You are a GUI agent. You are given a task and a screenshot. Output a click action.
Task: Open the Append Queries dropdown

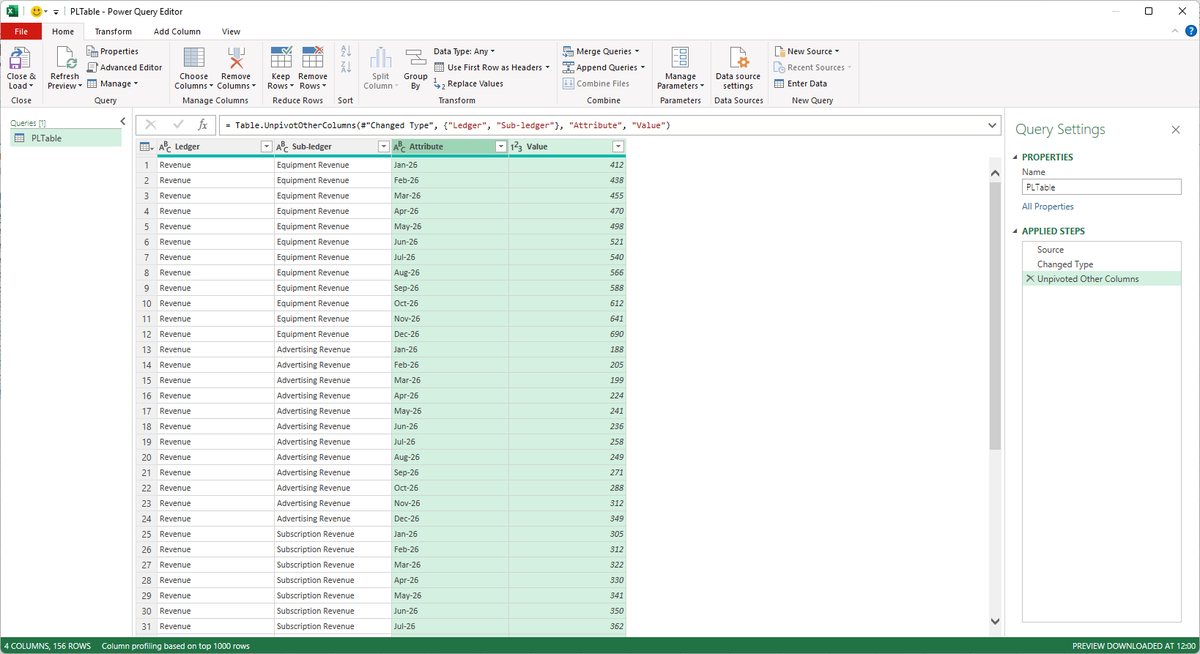point(604,67)
